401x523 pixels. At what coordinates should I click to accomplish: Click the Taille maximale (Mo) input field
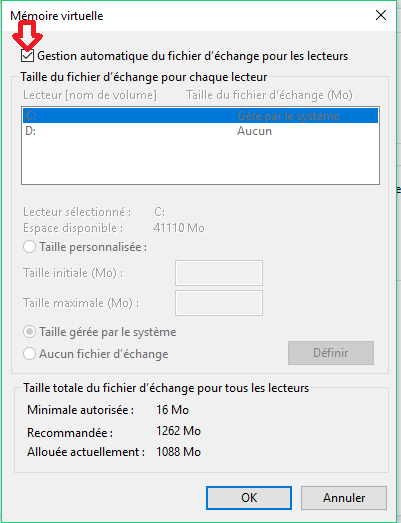click(x=219, y=303)
